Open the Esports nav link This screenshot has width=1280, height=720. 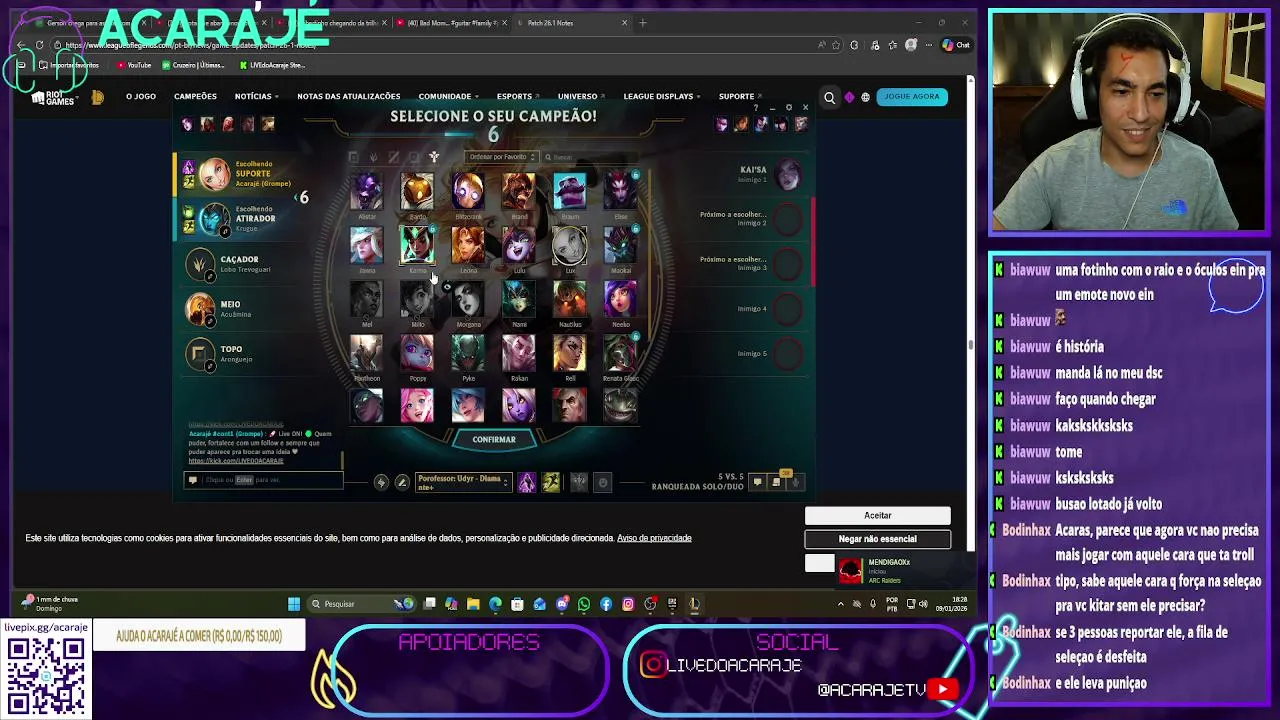[x=518, y=96]
